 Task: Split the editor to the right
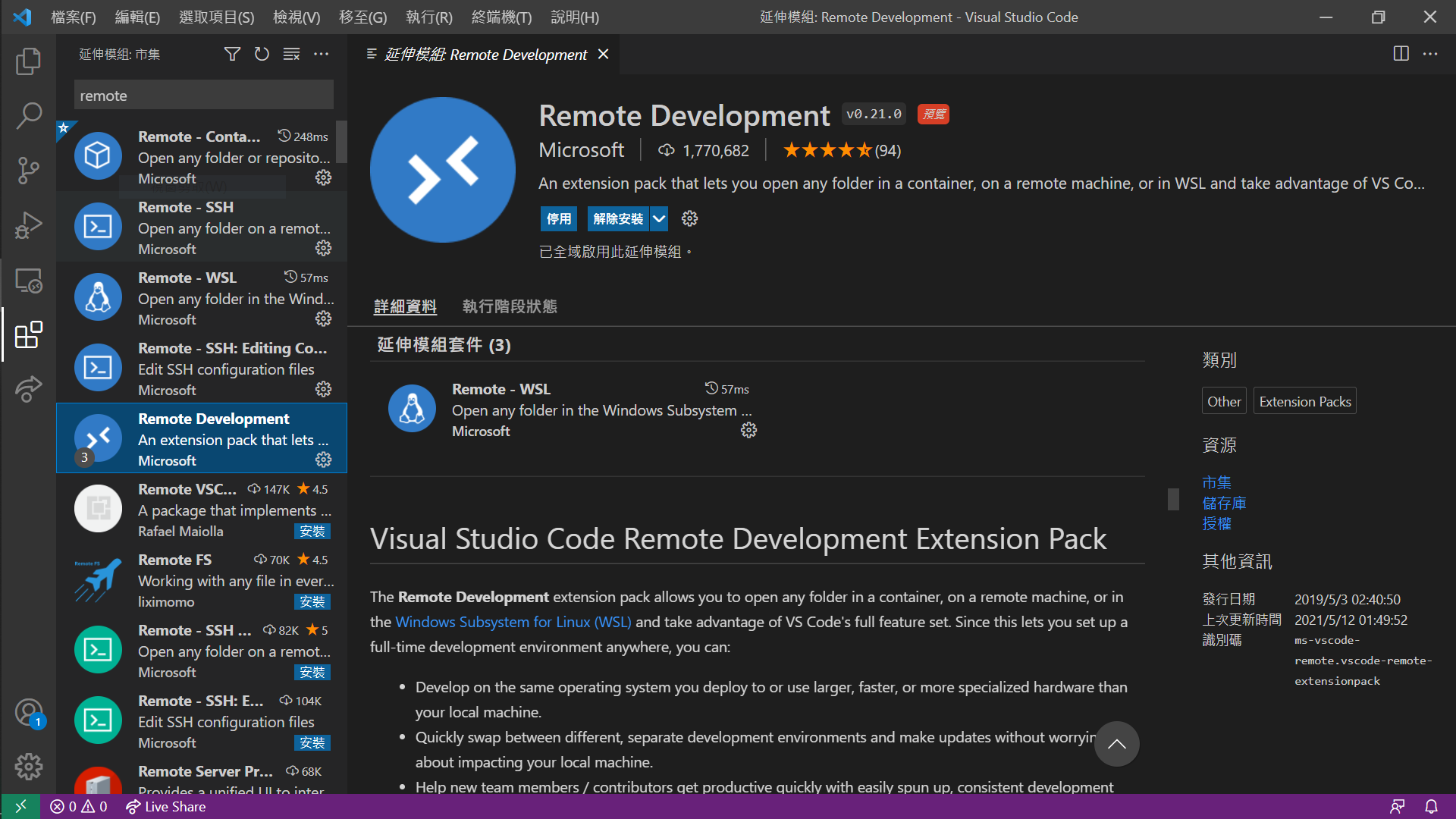(x=1401, y=54)
